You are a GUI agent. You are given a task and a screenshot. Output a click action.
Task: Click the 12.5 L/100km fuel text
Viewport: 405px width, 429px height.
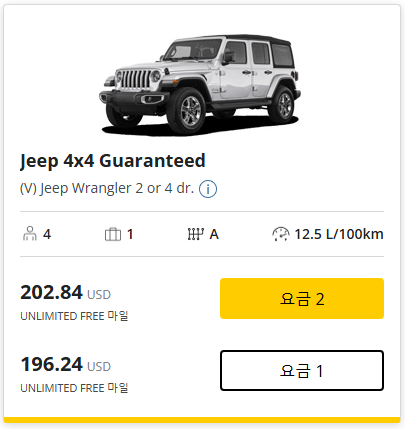[x=339, y=234]
